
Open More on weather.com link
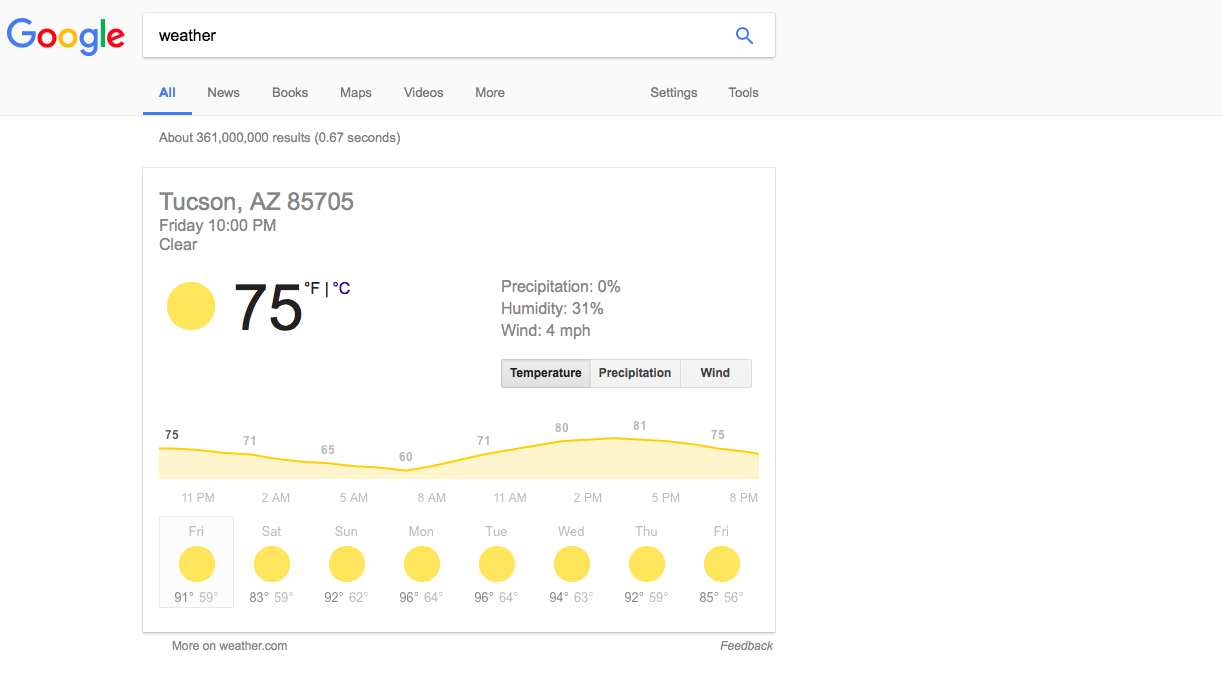229,646
